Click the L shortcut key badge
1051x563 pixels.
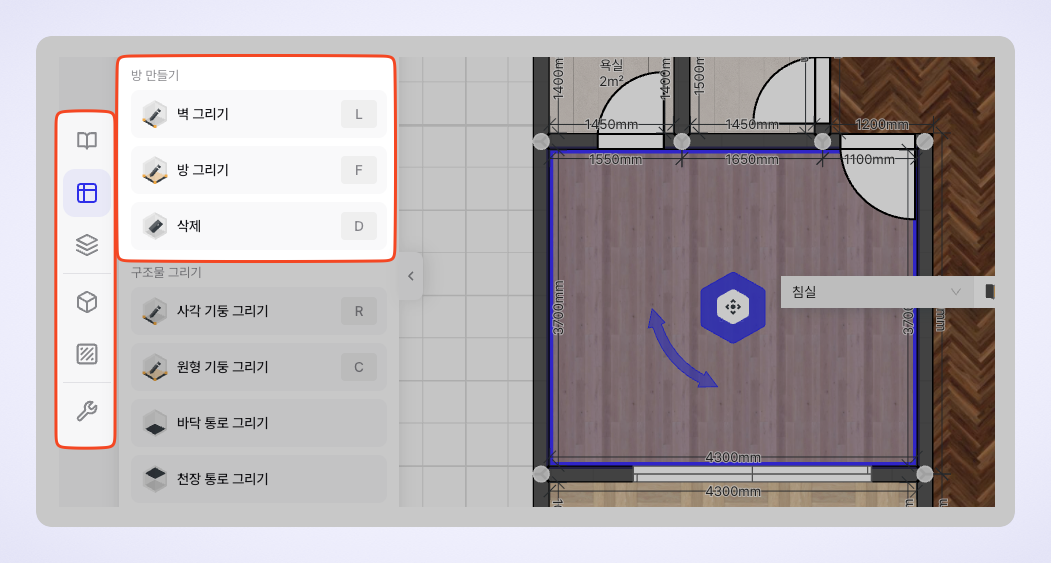[x=359, y=114]
